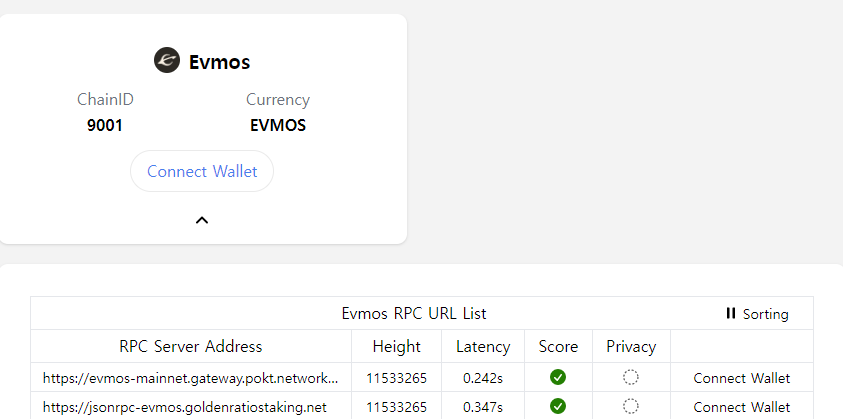Viewport: 843px width, 419px height.
Task: Click the Evmos chain name heading
Action: coord(219,62)
